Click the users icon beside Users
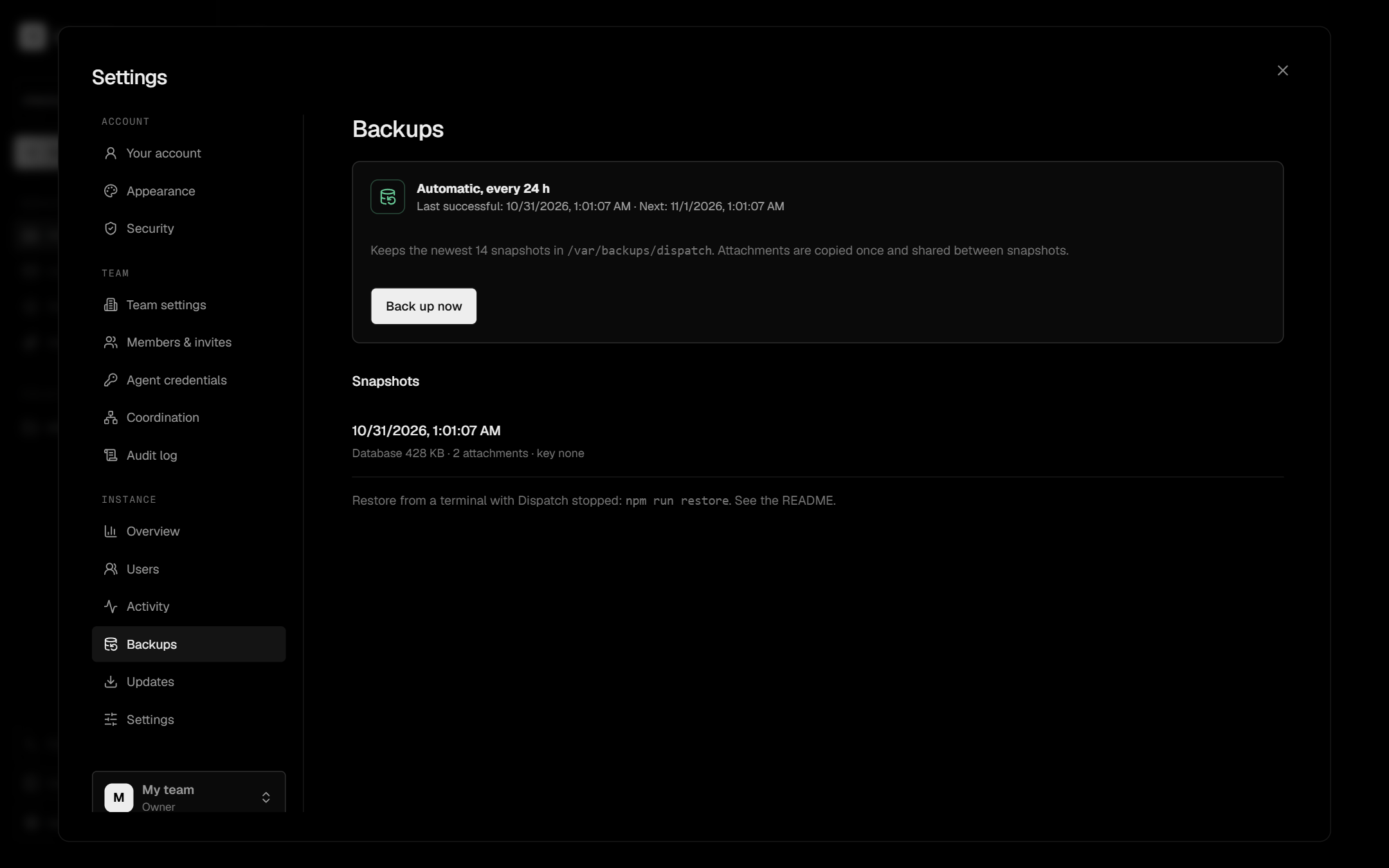1389x868 pixels. (x=111, y=569)
